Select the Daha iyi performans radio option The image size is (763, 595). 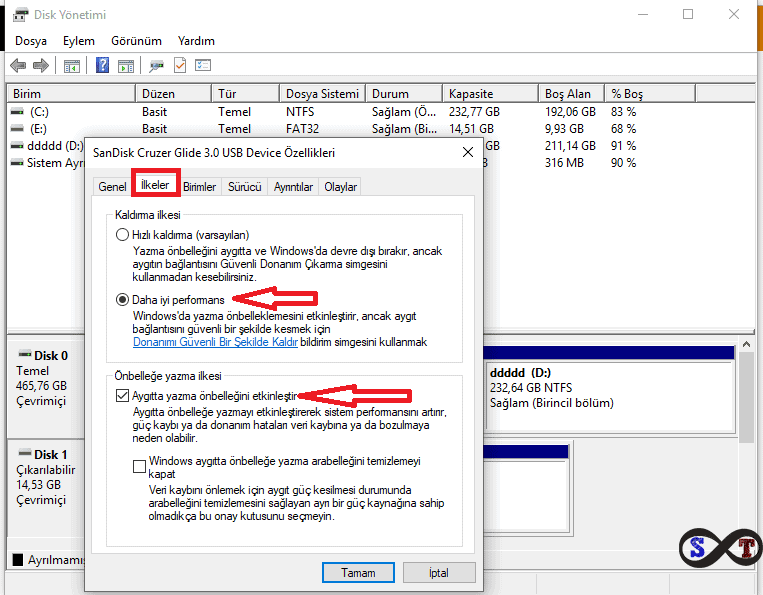pos(123,299)
